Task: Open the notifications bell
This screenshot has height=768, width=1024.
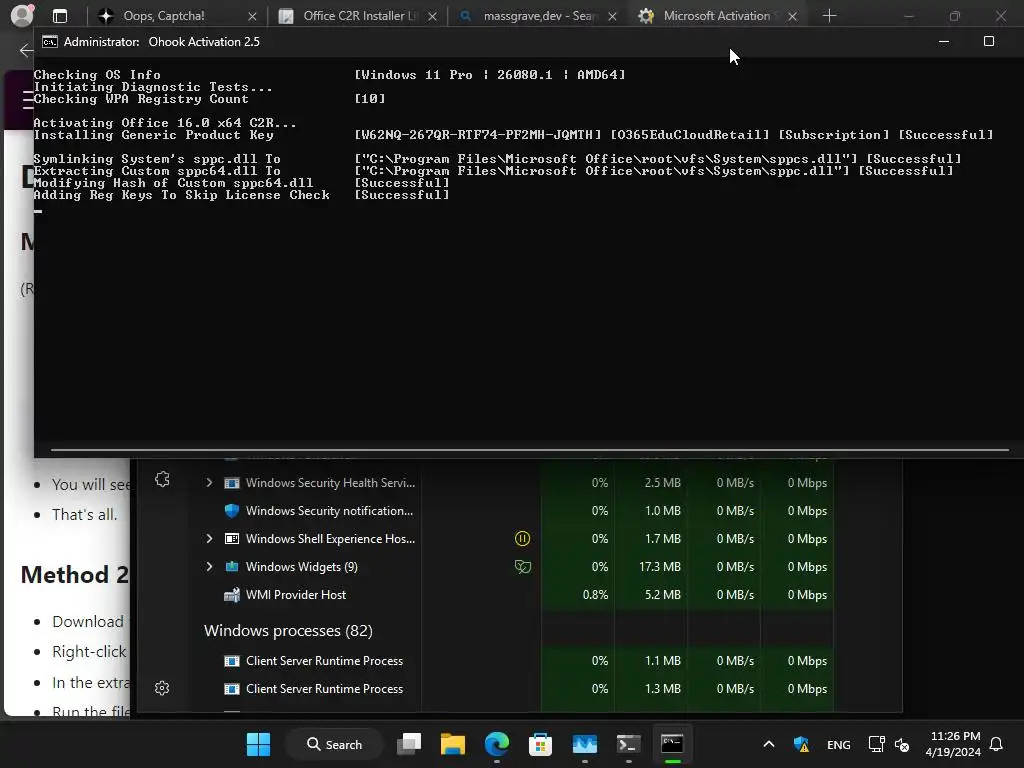Action: (x=997, y=744)
